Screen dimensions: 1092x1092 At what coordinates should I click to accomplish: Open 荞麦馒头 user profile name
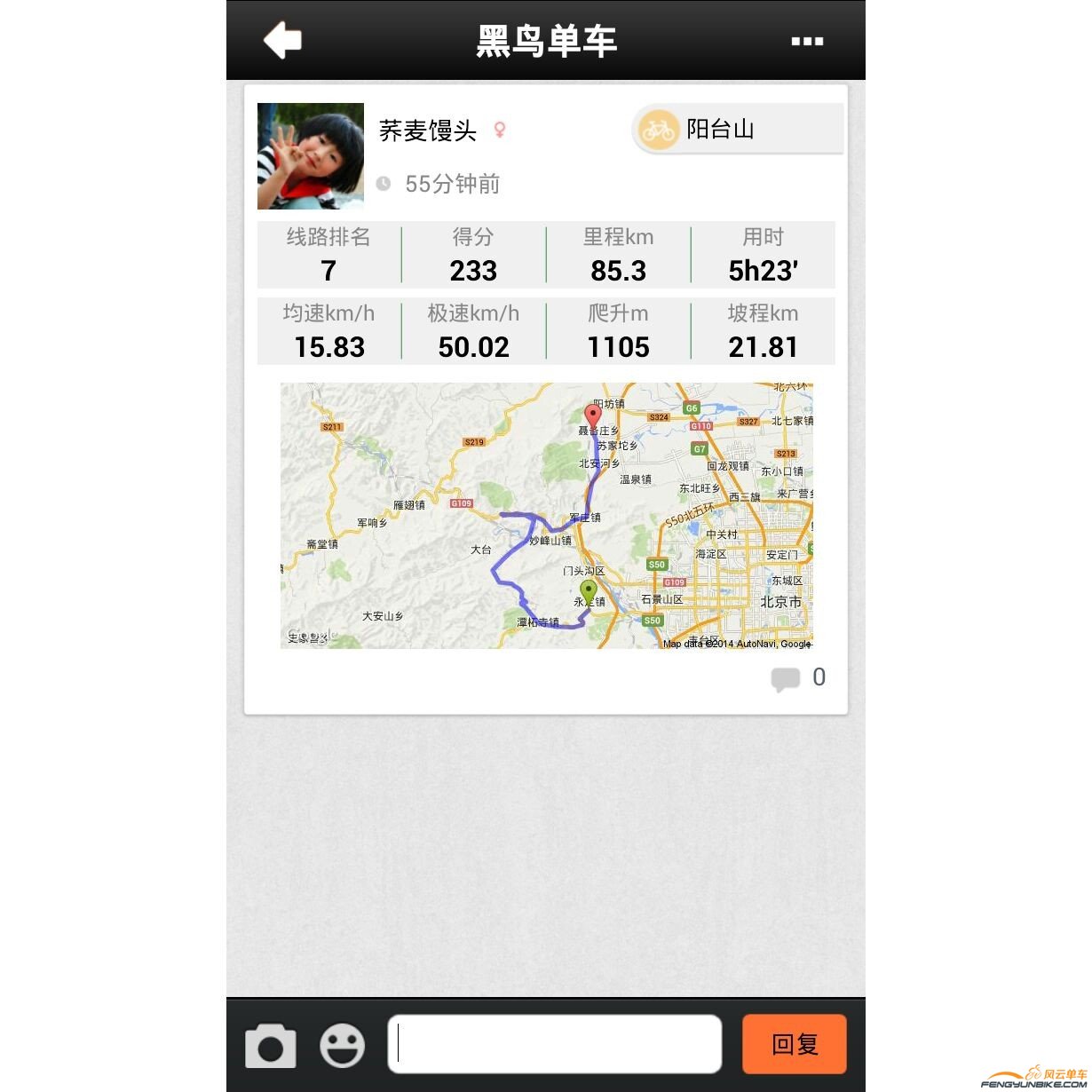point(428,131)
